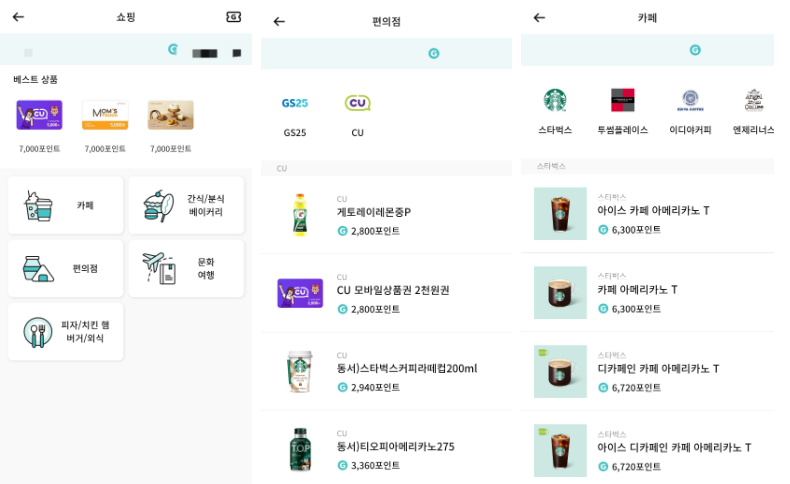Tap the coffee cup icon for 카페

pyautogui.click(x=38, y=206)
